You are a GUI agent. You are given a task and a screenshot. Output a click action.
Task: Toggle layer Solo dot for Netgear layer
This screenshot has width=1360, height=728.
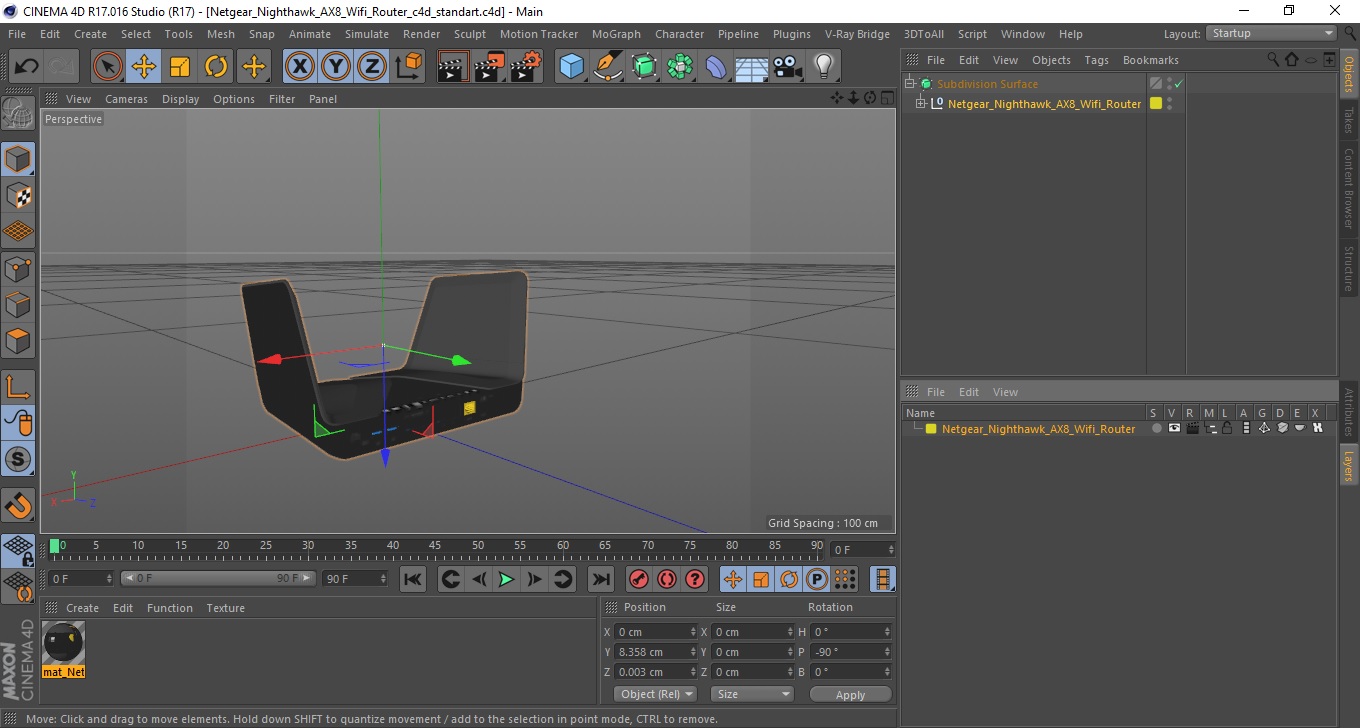[1157, 428]
